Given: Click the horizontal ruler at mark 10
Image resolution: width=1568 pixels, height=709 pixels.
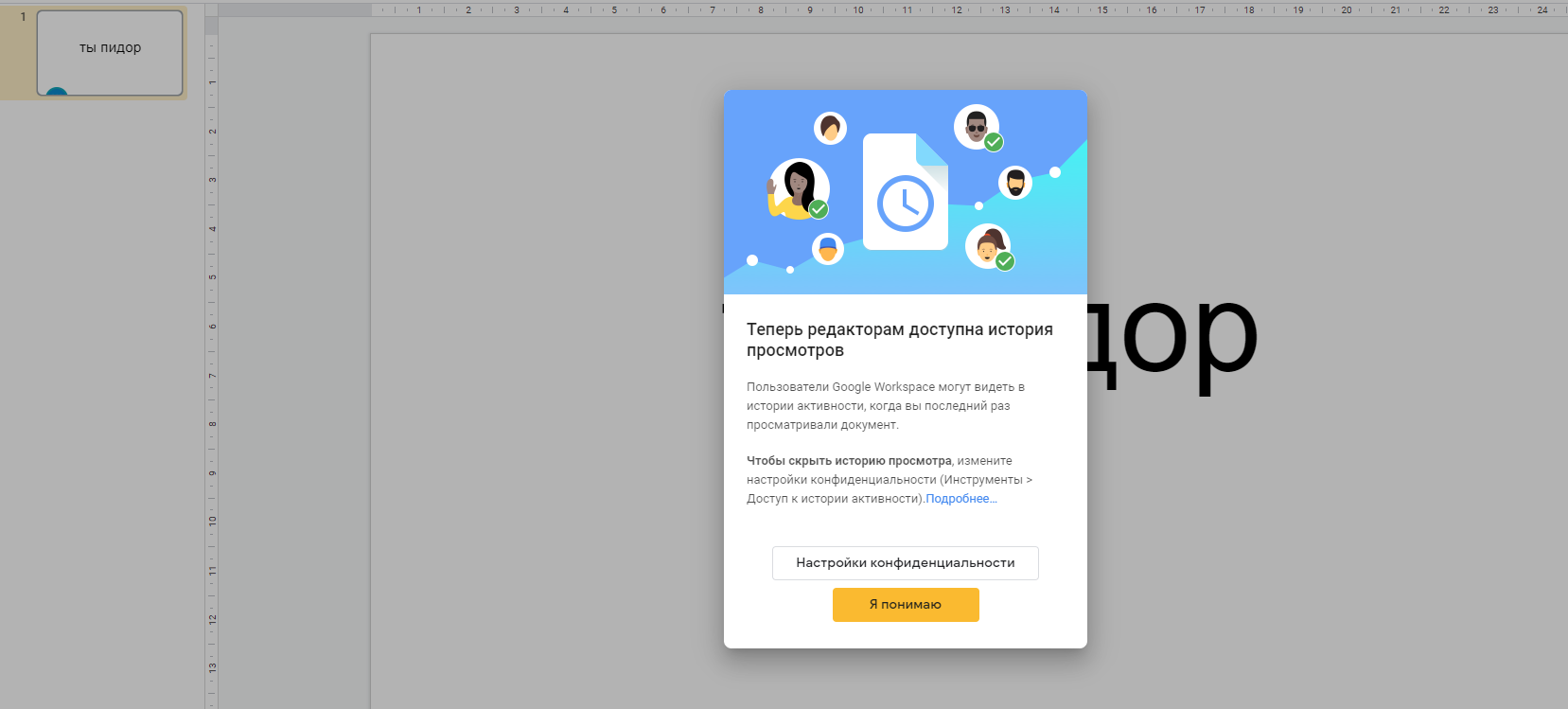Looking at the screenshot, I should pyautogui.click(x=858, y=10).
